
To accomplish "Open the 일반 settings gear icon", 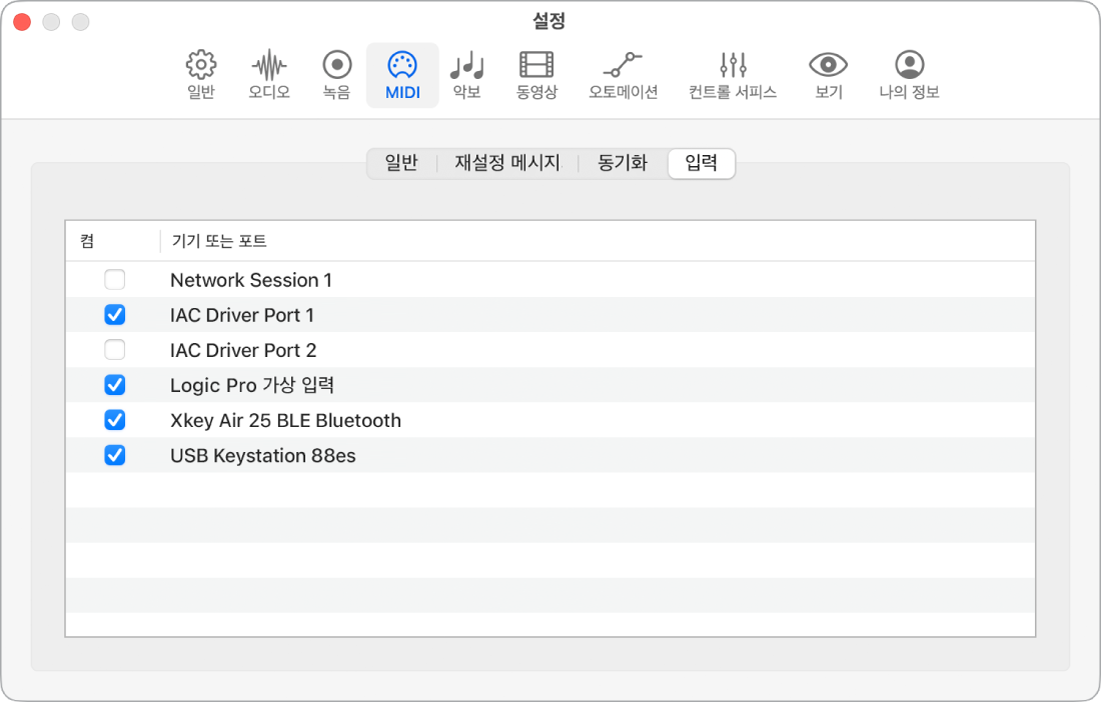I will click(201, 66).
